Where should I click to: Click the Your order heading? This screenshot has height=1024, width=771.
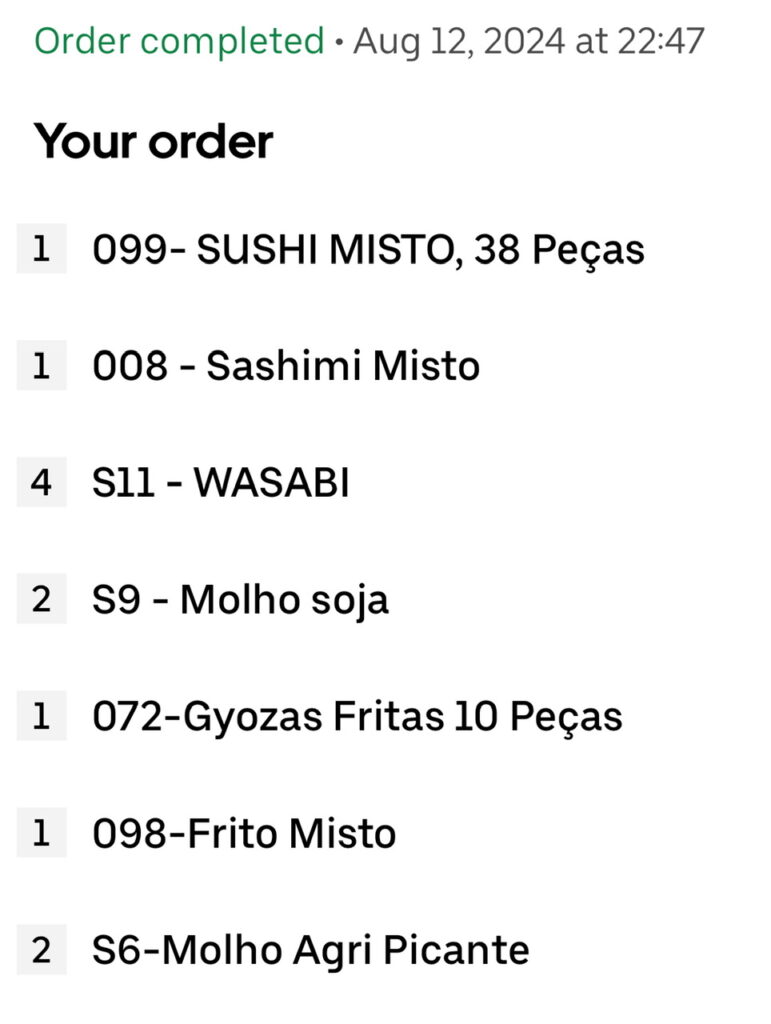click(153, 142)
